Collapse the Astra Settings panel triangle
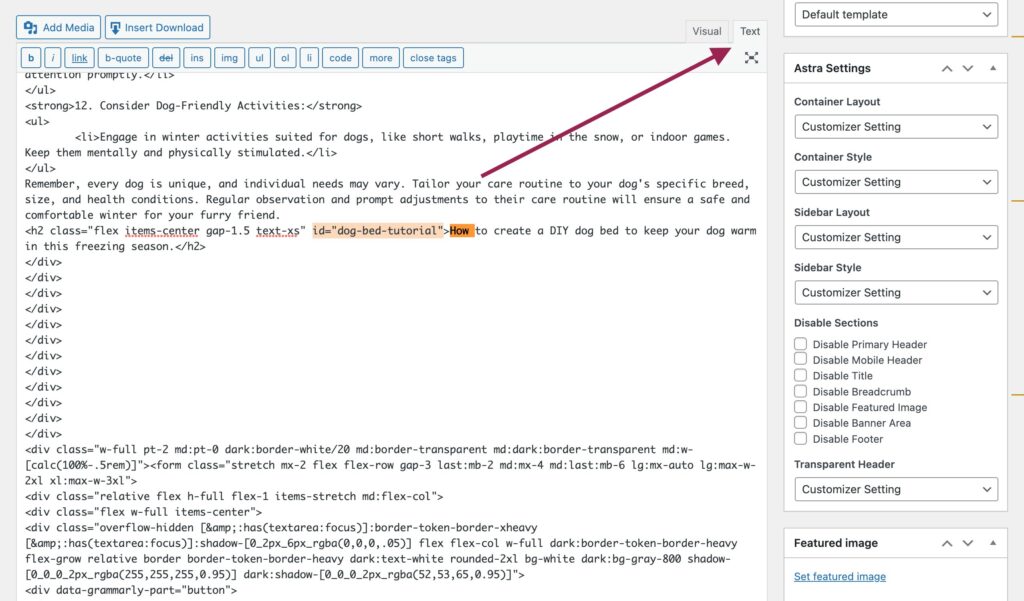Screen dimensions: 1024x601 pos(993,68)
